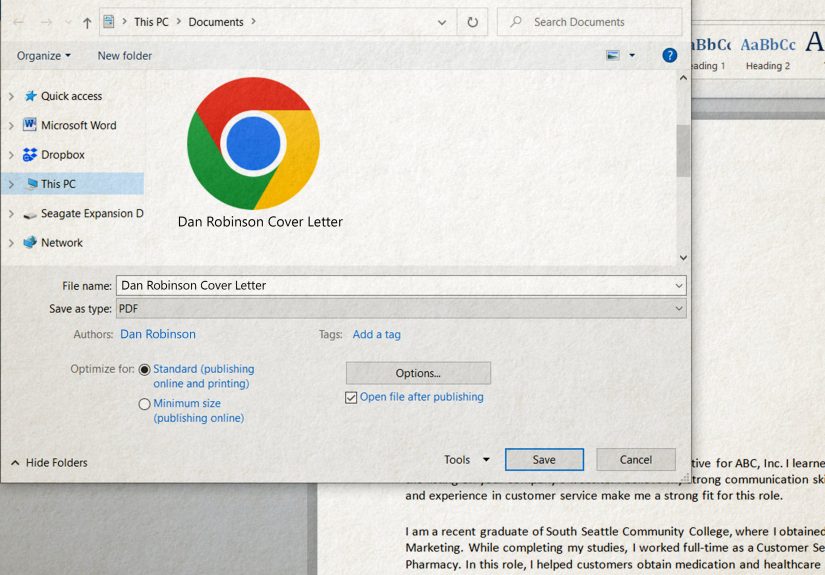Viewport: 825px width, 575px height.
Task: Click the Search Documents field
Action: (x=589, y=22)
